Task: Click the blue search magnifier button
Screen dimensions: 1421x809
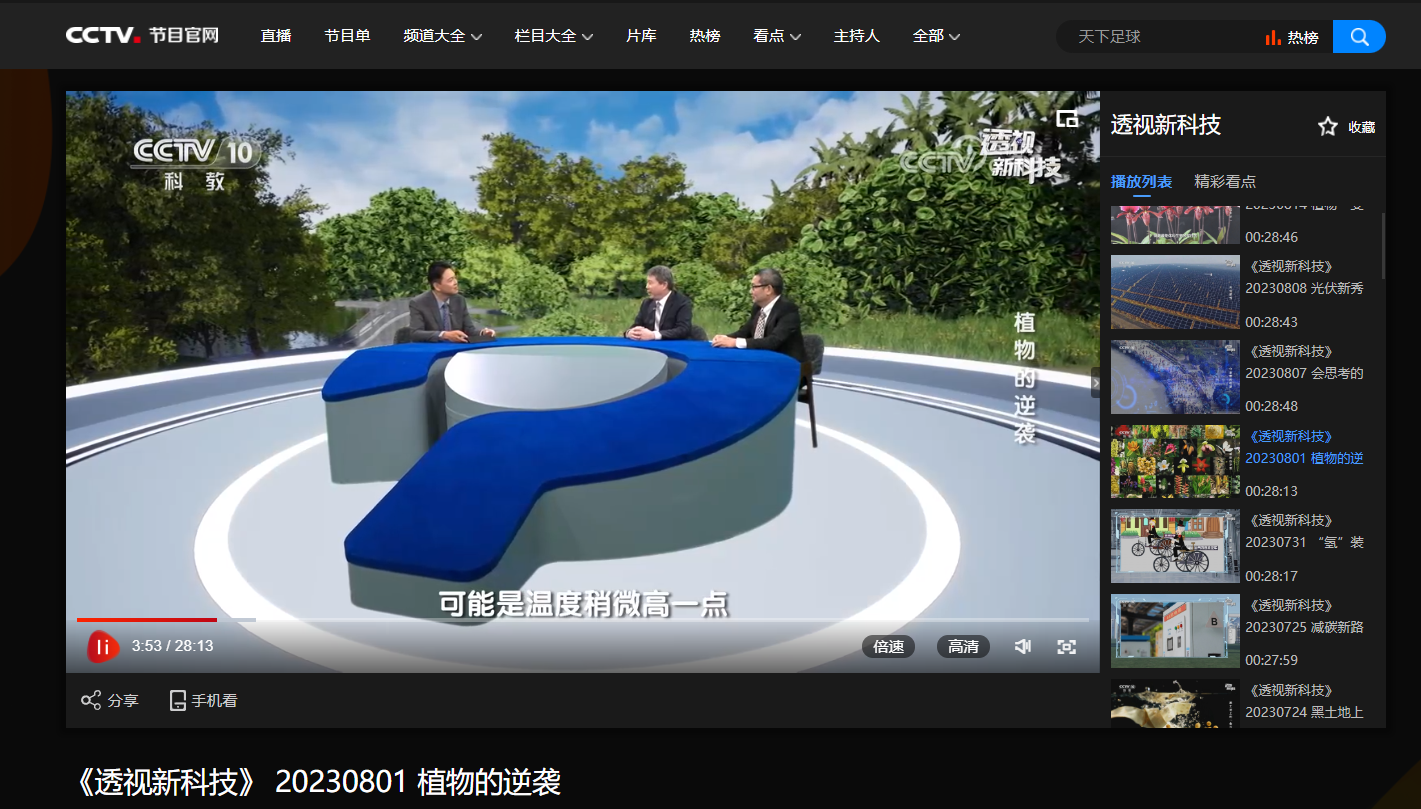Action: click(1359, 37)
